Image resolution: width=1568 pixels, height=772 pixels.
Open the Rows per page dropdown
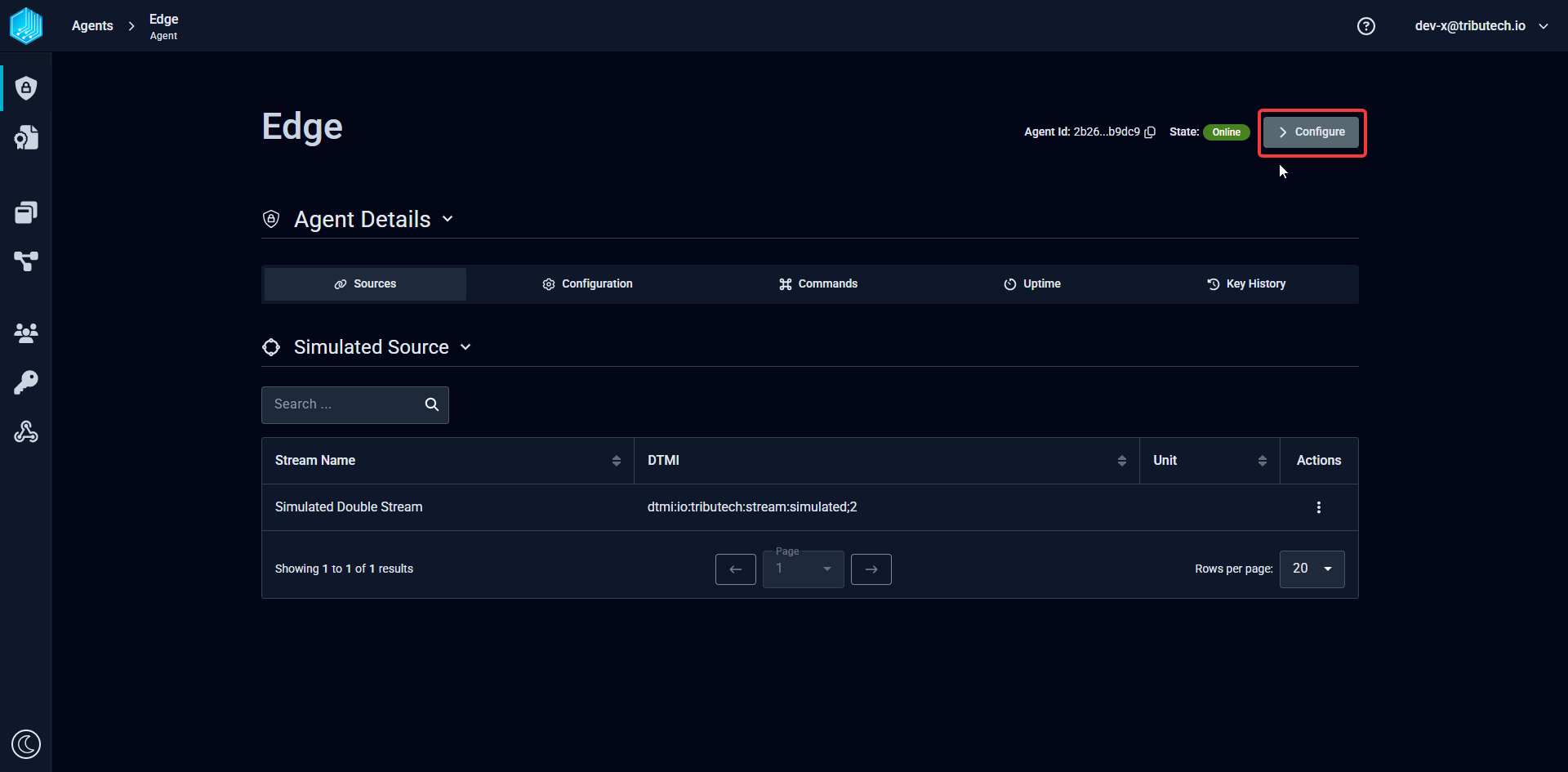click(x=1312, y=569)
